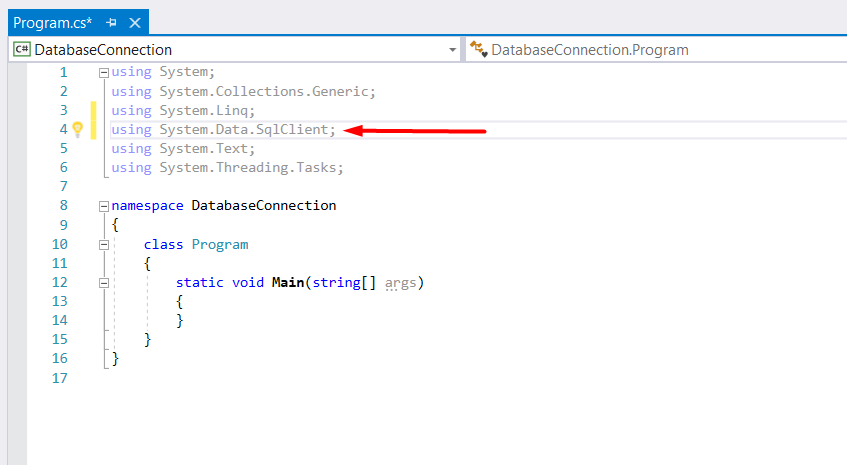Viewport: 847px width, 465px height.
Task: Pin the Program.cs tab
Action: click(x=111, y=21)
